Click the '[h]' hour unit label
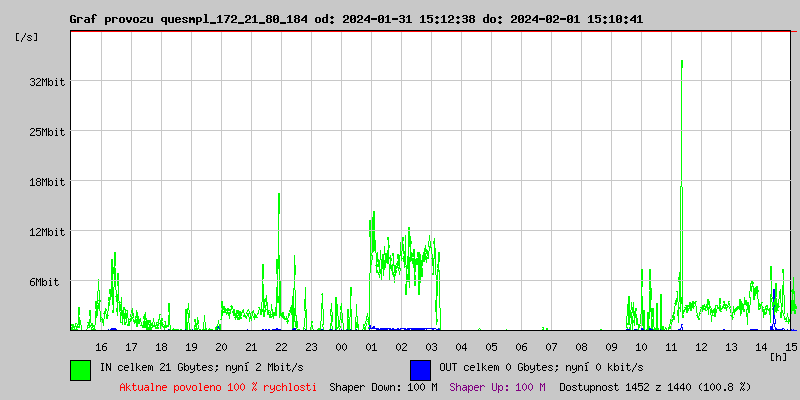 click(x=778, y=357)
